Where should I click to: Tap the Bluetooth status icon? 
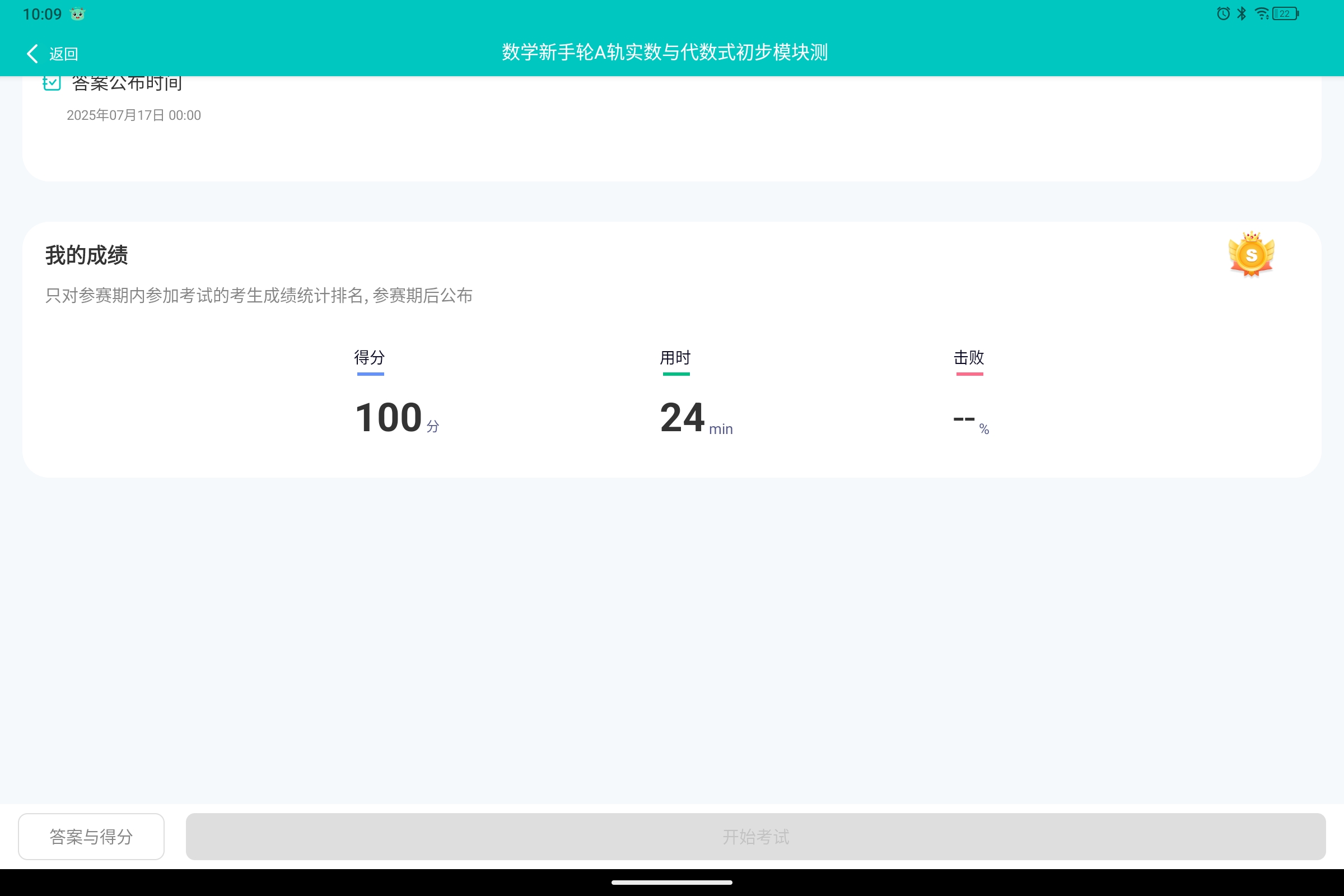[x=1241, y=13]
